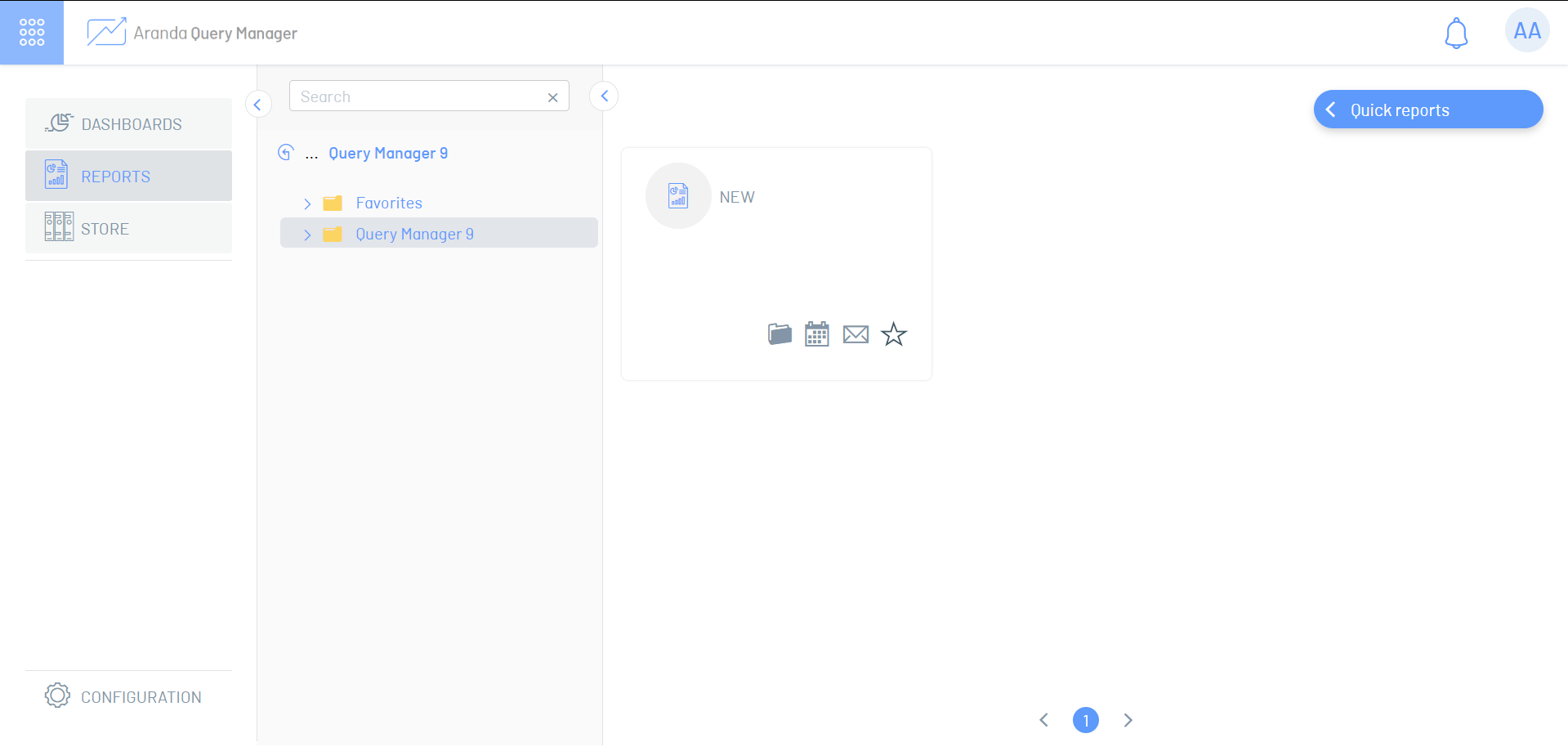The image size is (1568, 747).
Task: Click into the Search input field
Action: [x=417, y=96]
